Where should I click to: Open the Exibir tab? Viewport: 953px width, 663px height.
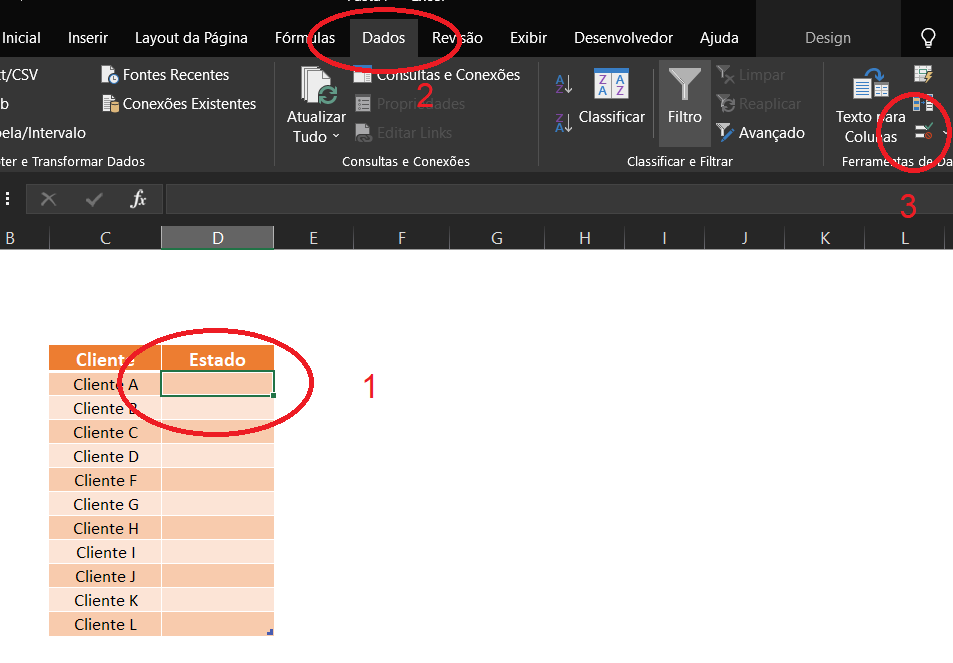pos(528,38)
